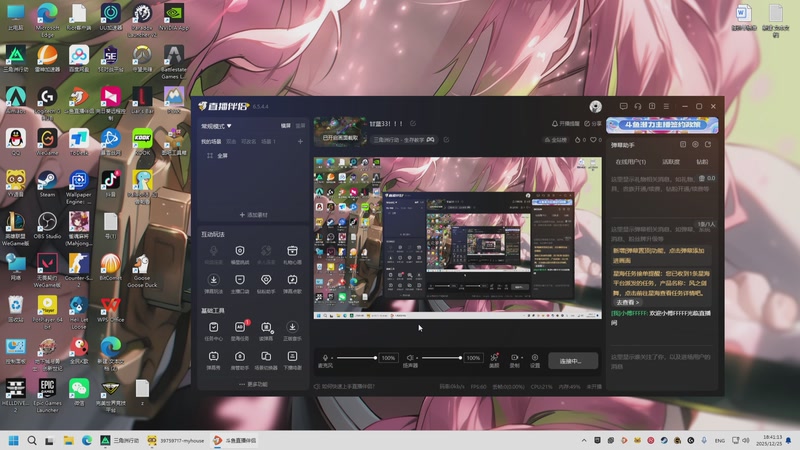The height and width of the screenshot is (450, 800).
Task: Open taskbar search icon
Action: [x=32, y=440]
